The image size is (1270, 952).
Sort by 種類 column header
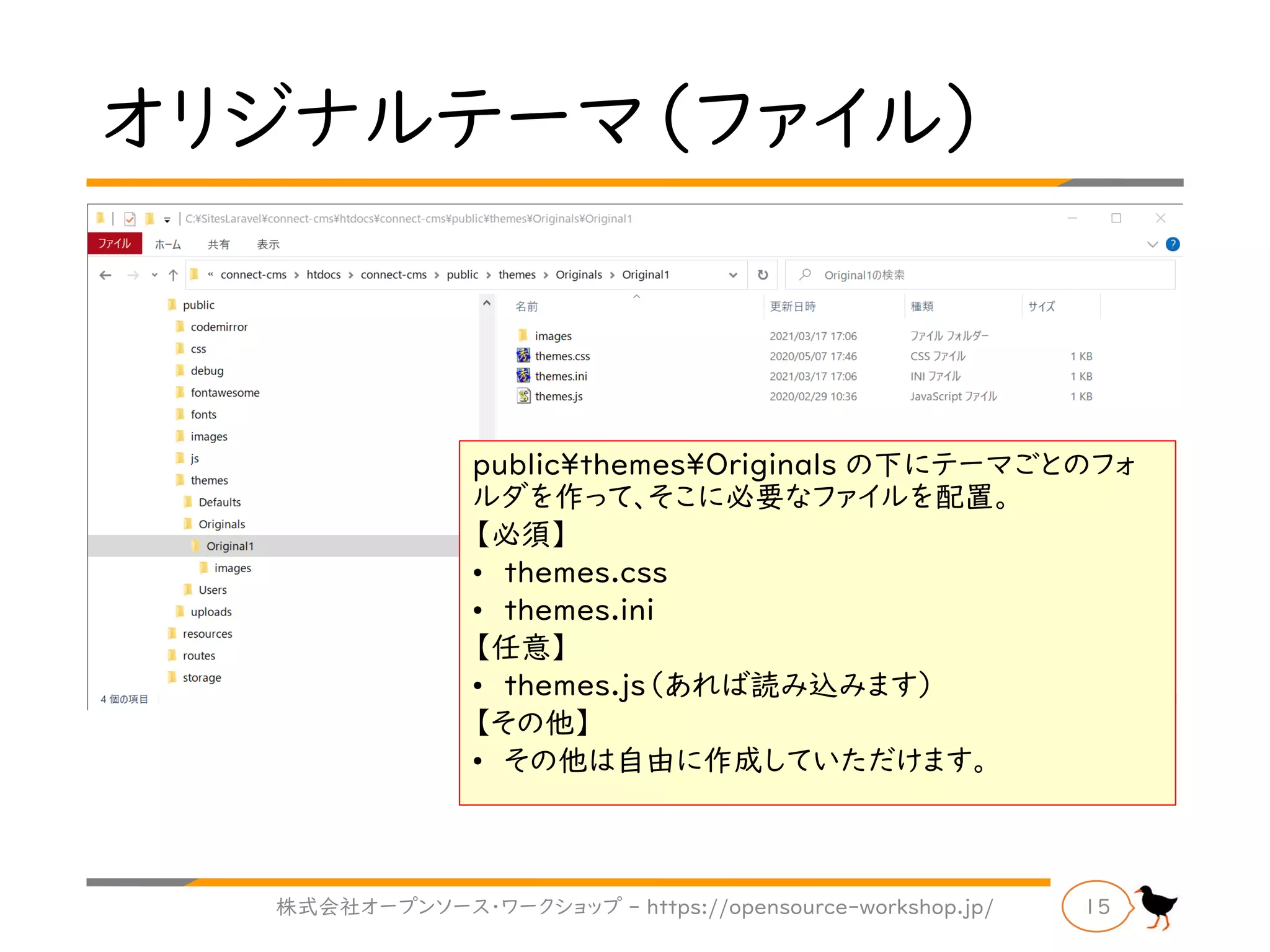point(922,306)
